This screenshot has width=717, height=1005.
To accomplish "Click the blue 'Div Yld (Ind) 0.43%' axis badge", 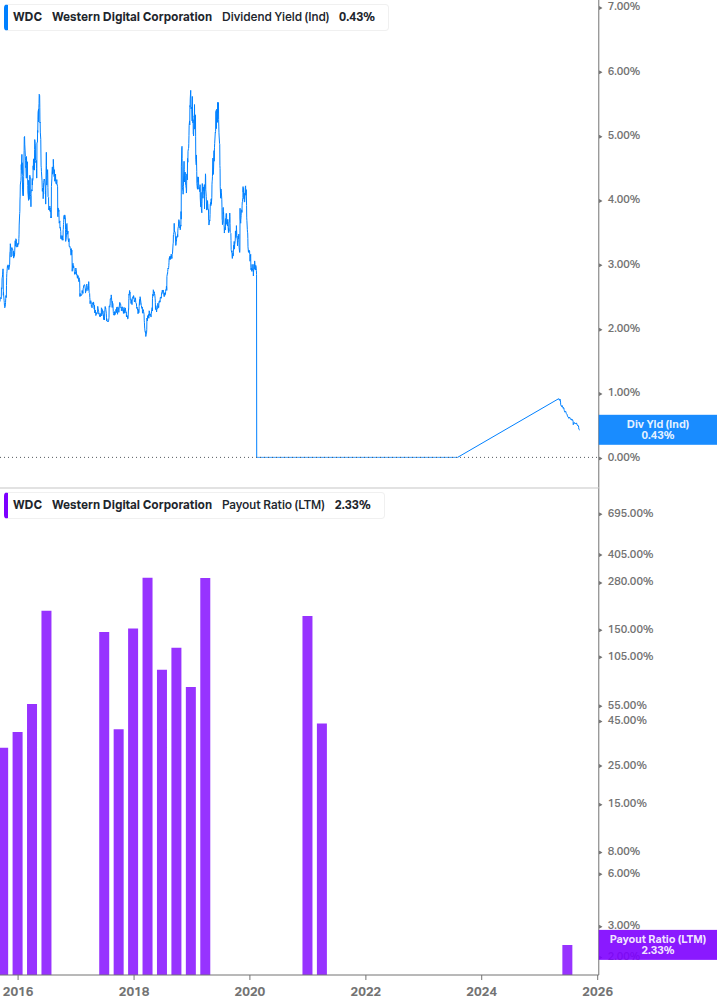I will (657, 430).
